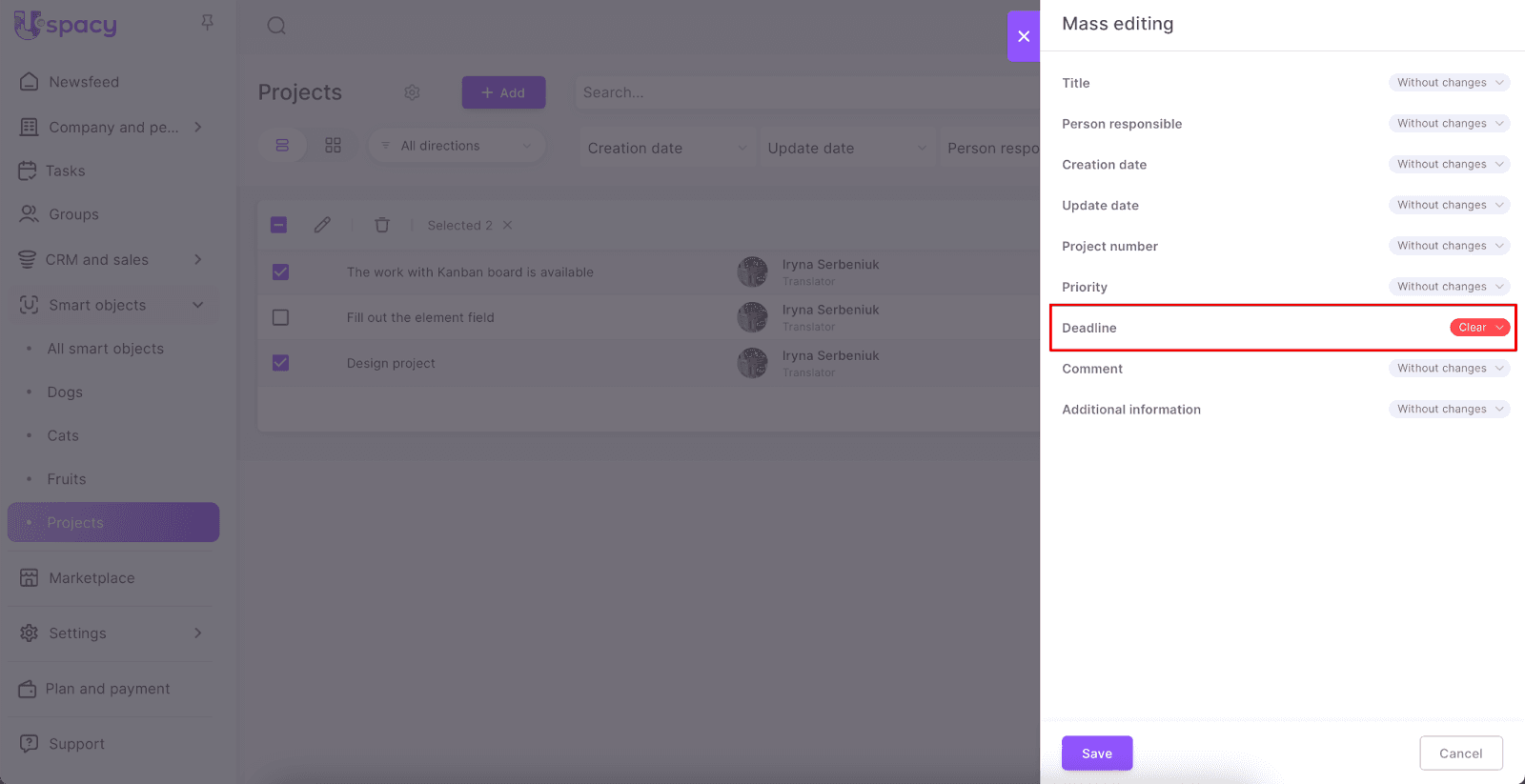
Task: Expand the Person responsible dropdown
Action: click(1449, 124)
